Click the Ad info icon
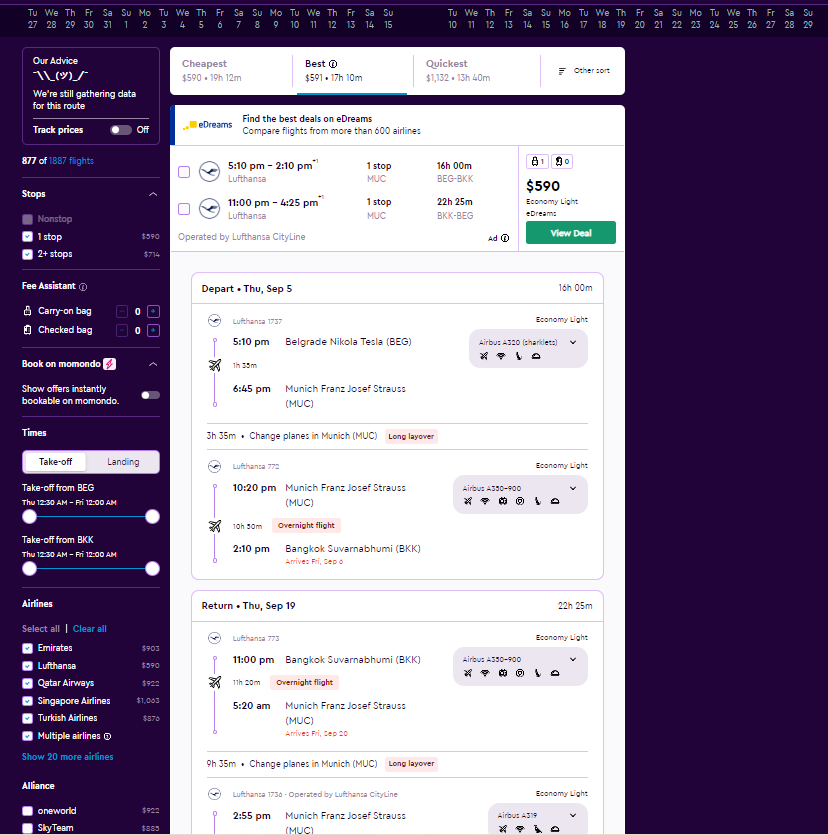The height and width of the screenshot is (835, 828). coord(505,238)
